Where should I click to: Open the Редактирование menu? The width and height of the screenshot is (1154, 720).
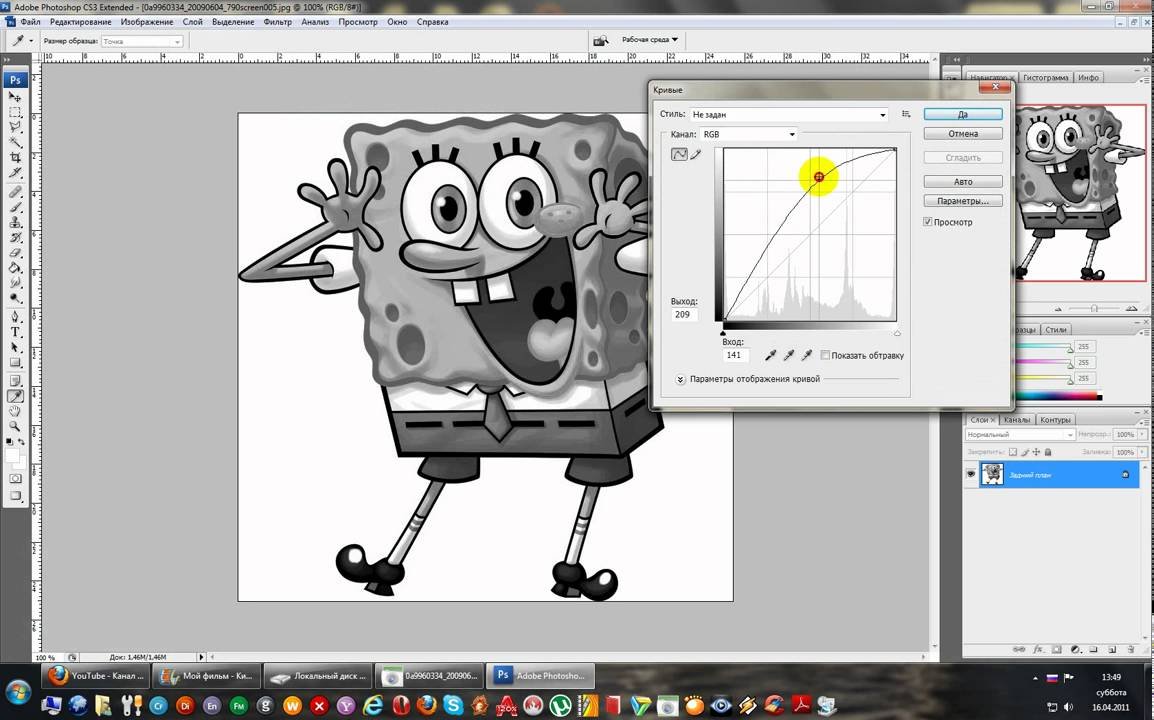pos(81,22)
